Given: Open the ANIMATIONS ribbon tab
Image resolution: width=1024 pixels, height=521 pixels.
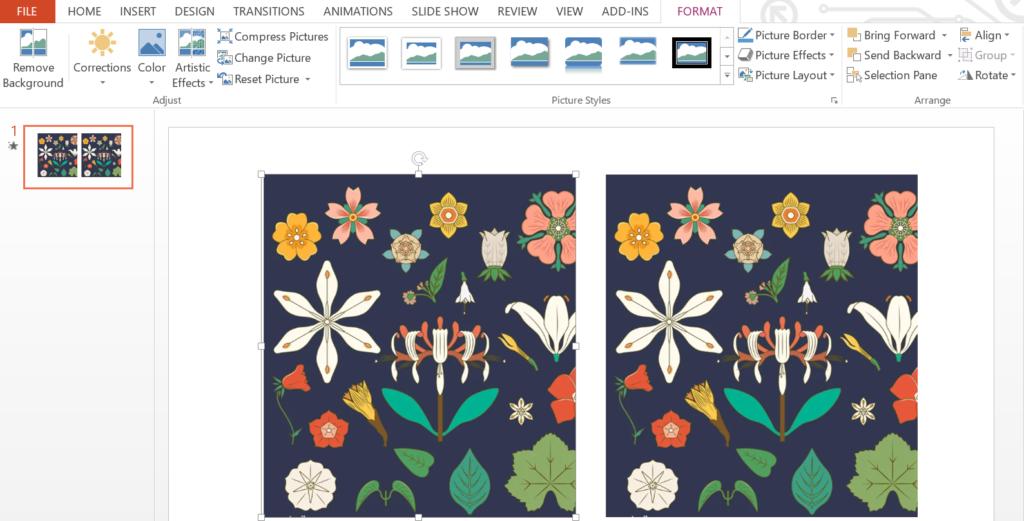Looking at the screenshot, I should point(358,12).
